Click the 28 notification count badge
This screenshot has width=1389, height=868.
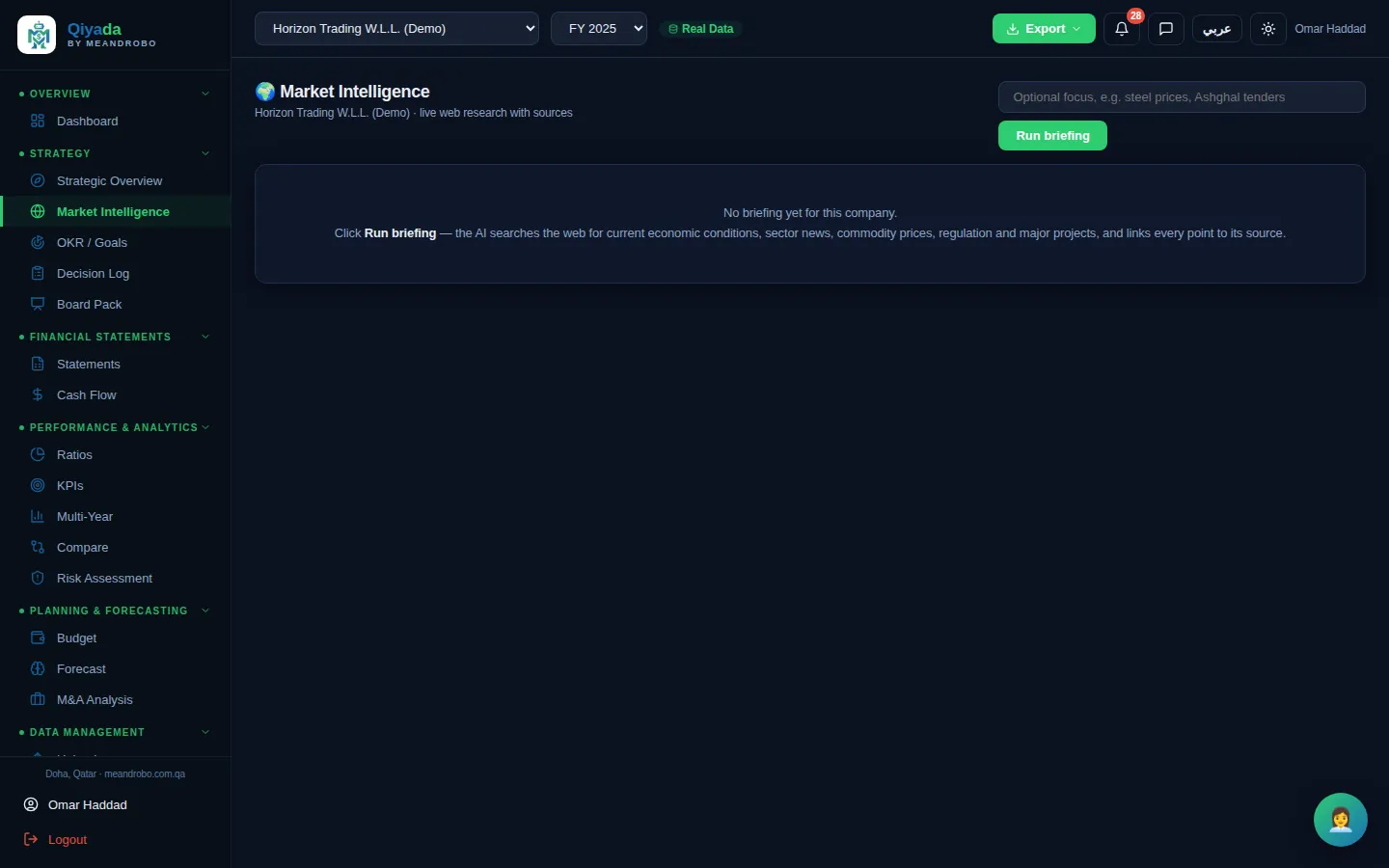(x=1135, y=15)
